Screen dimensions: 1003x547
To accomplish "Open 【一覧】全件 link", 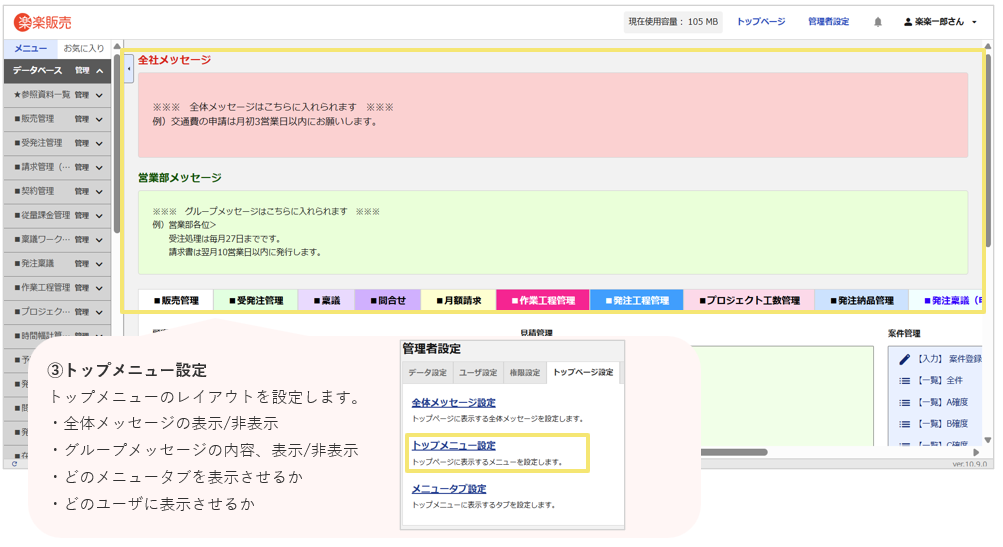I will (x=940, y=381).
